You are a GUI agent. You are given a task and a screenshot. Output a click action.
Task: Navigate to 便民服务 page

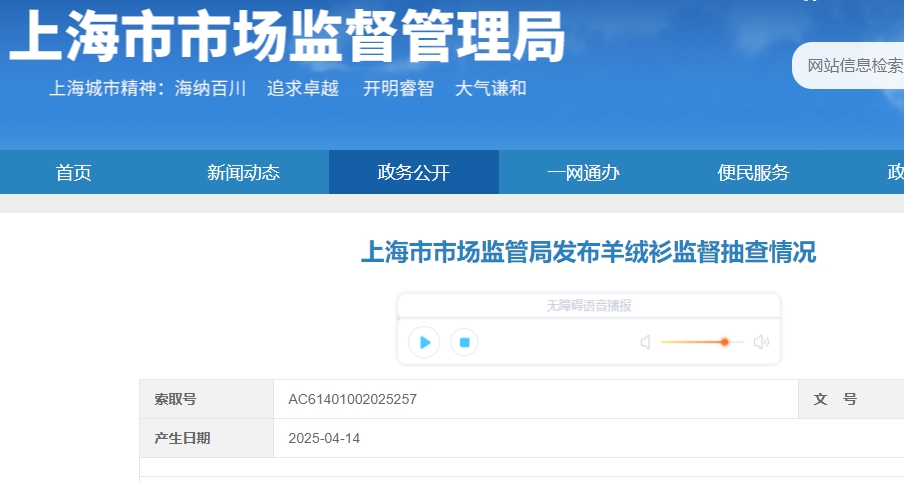[753, 173]
